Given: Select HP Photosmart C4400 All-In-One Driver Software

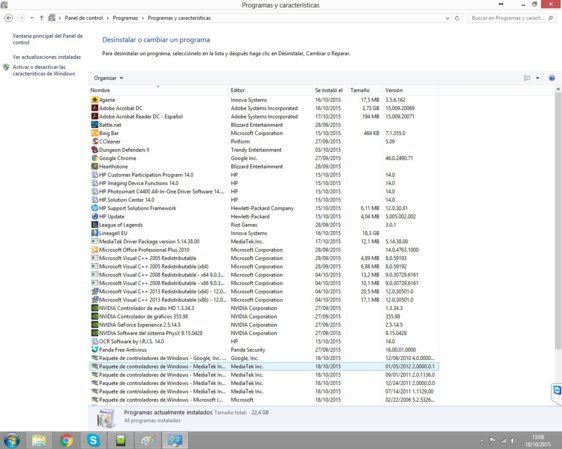Looking at the screenshot, I should pos(264,191).
